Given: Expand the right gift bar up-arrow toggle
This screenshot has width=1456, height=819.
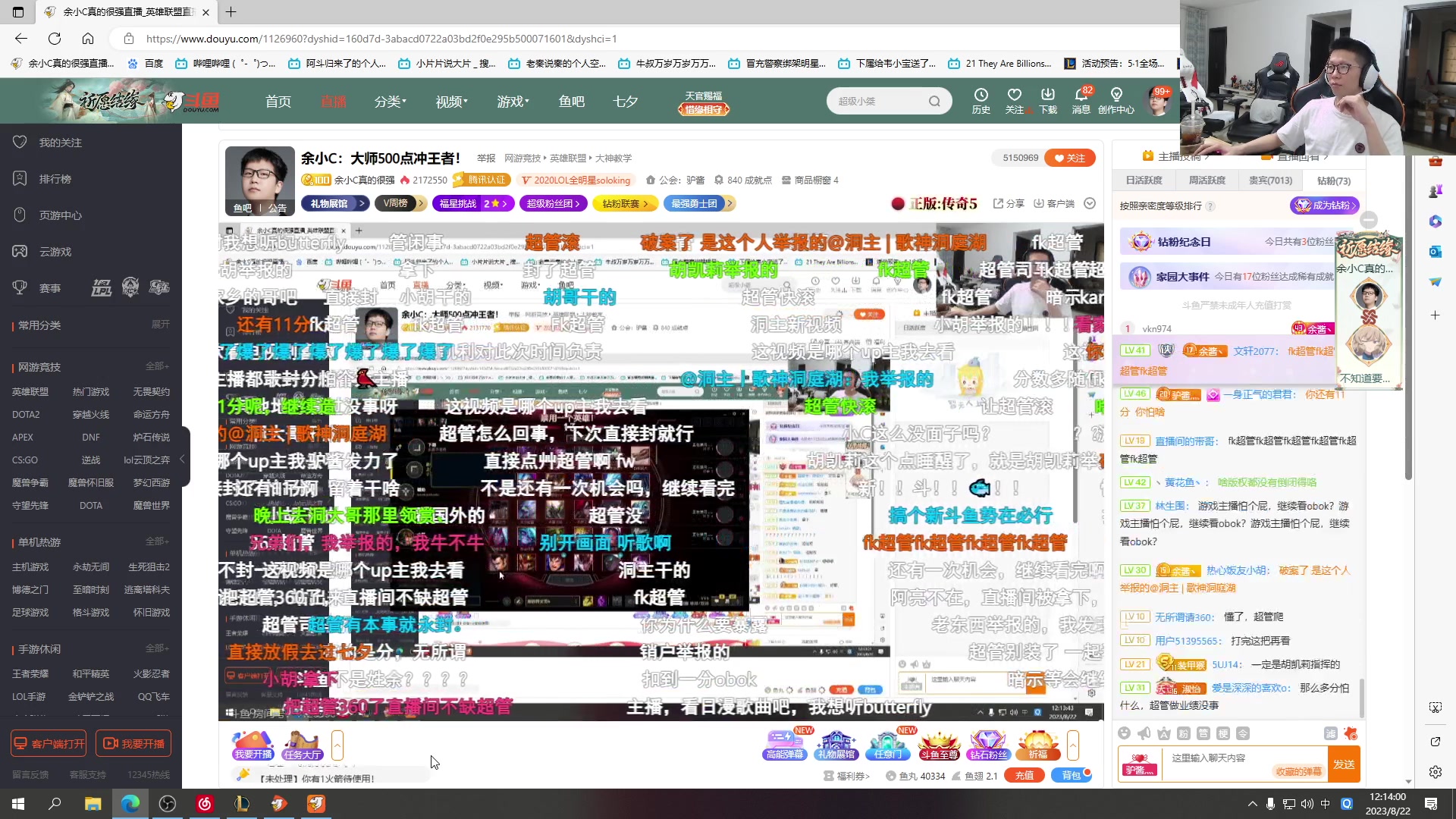Looking at the screenshot, I should pyautogui.click(x=1072, y=745).
